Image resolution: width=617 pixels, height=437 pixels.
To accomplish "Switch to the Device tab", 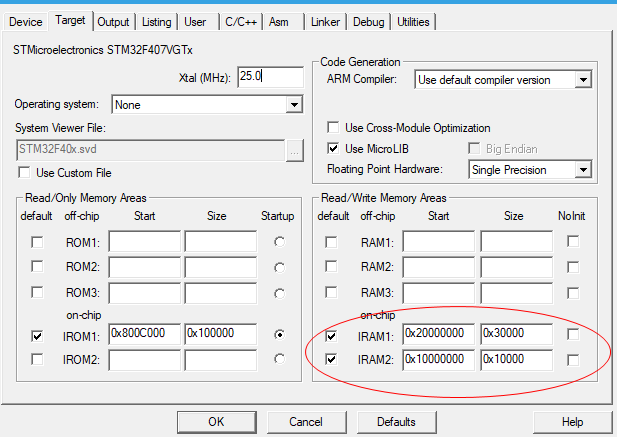I will tap(26, 22).
